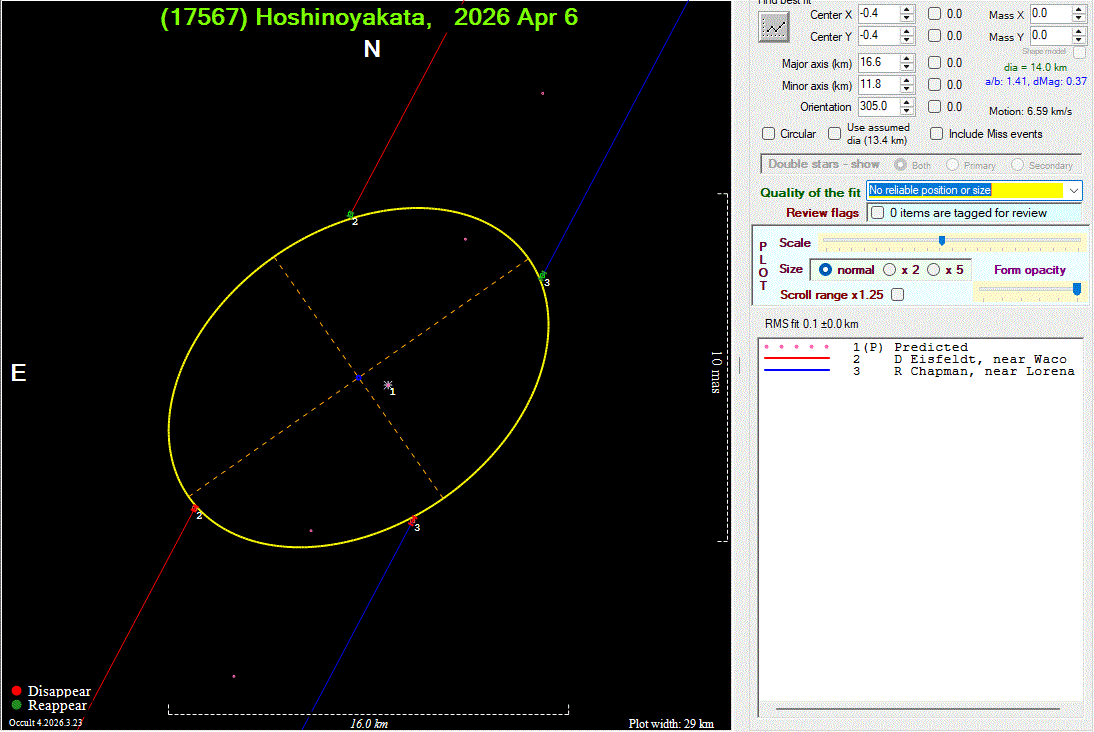Select the x 5 plot size option

pyautogui.click(x=933, y=270)
